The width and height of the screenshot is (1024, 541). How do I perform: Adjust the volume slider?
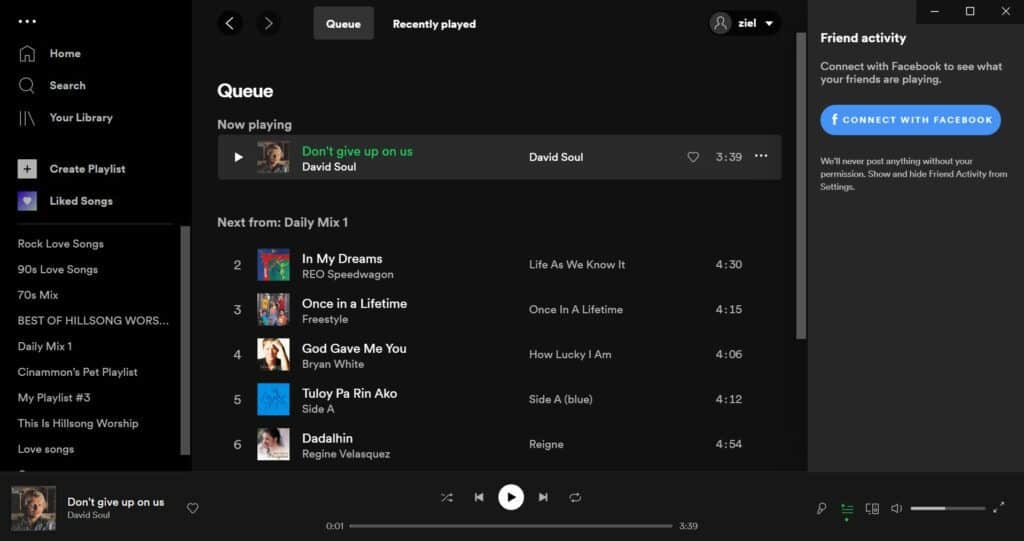click(948, 508)
